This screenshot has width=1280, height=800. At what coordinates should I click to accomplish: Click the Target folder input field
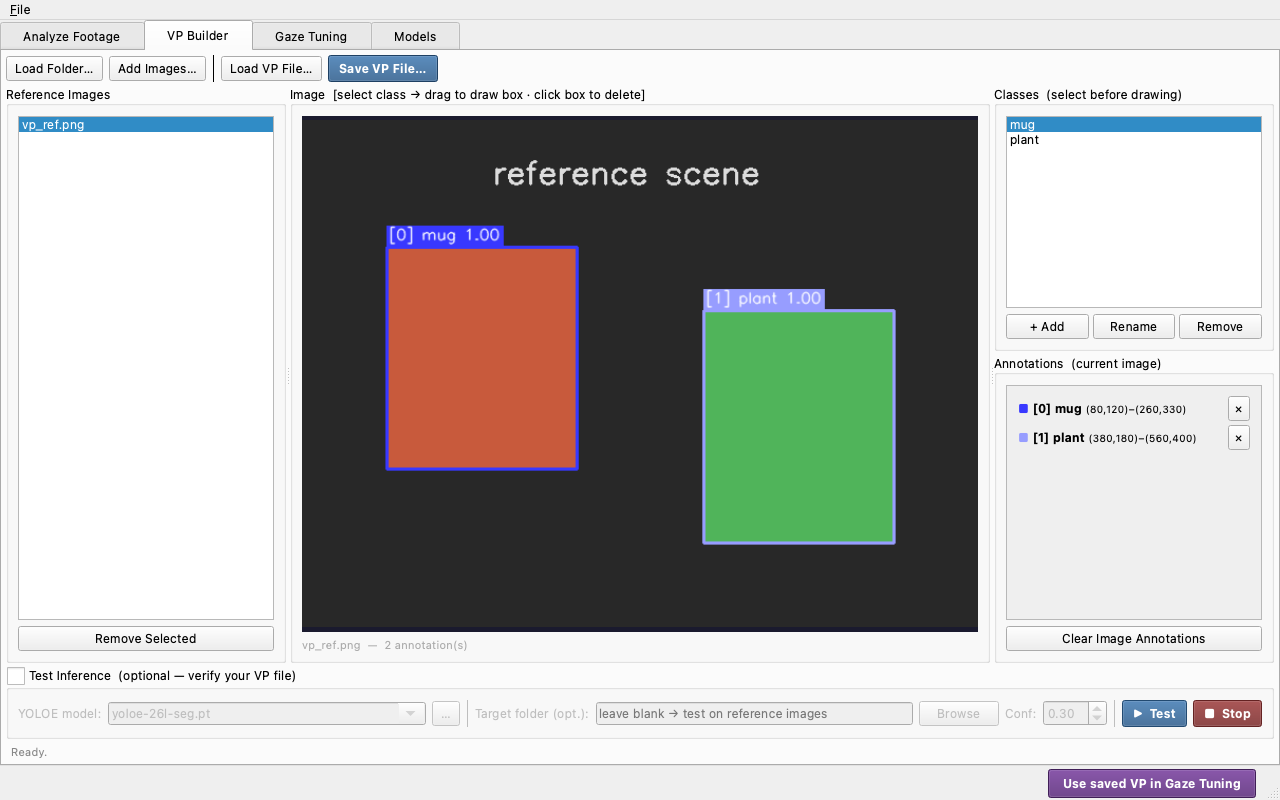[x=754, y=713]
